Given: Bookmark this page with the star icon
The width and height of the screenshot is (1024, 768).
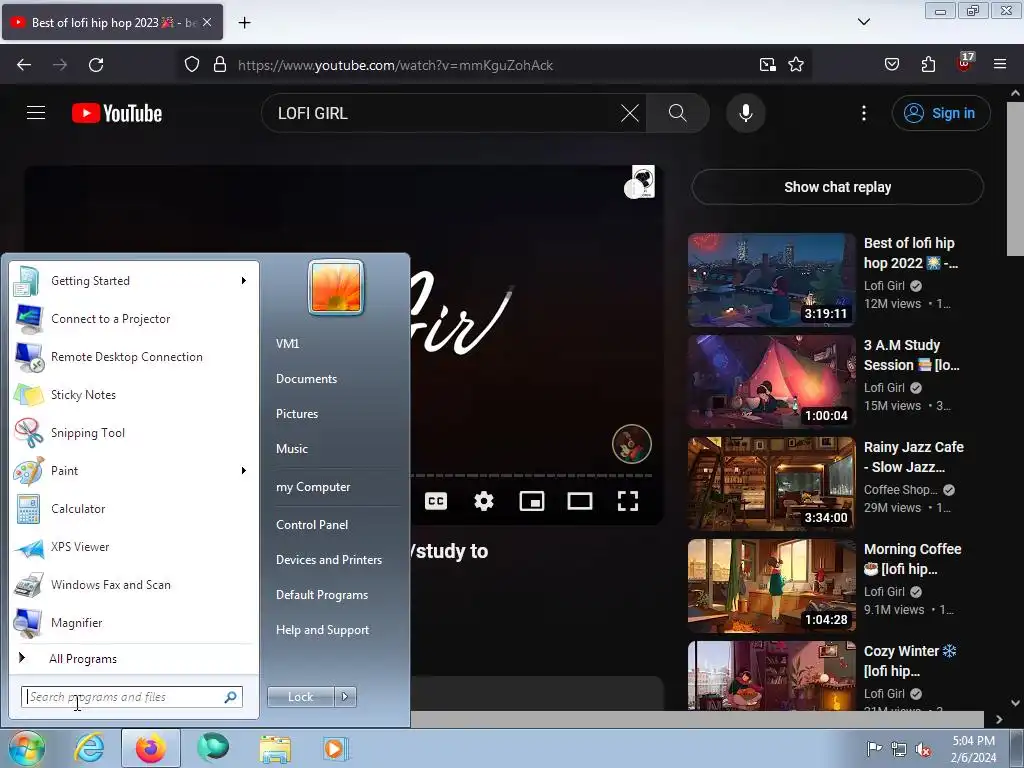Looking at the screenshot, I should (x=795, y=65).
